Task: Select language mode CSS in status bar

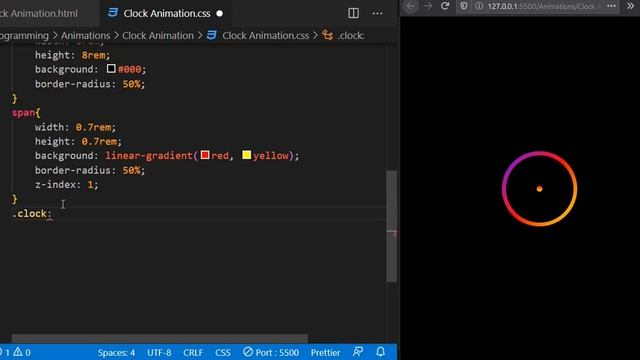Action: (223, 352)
